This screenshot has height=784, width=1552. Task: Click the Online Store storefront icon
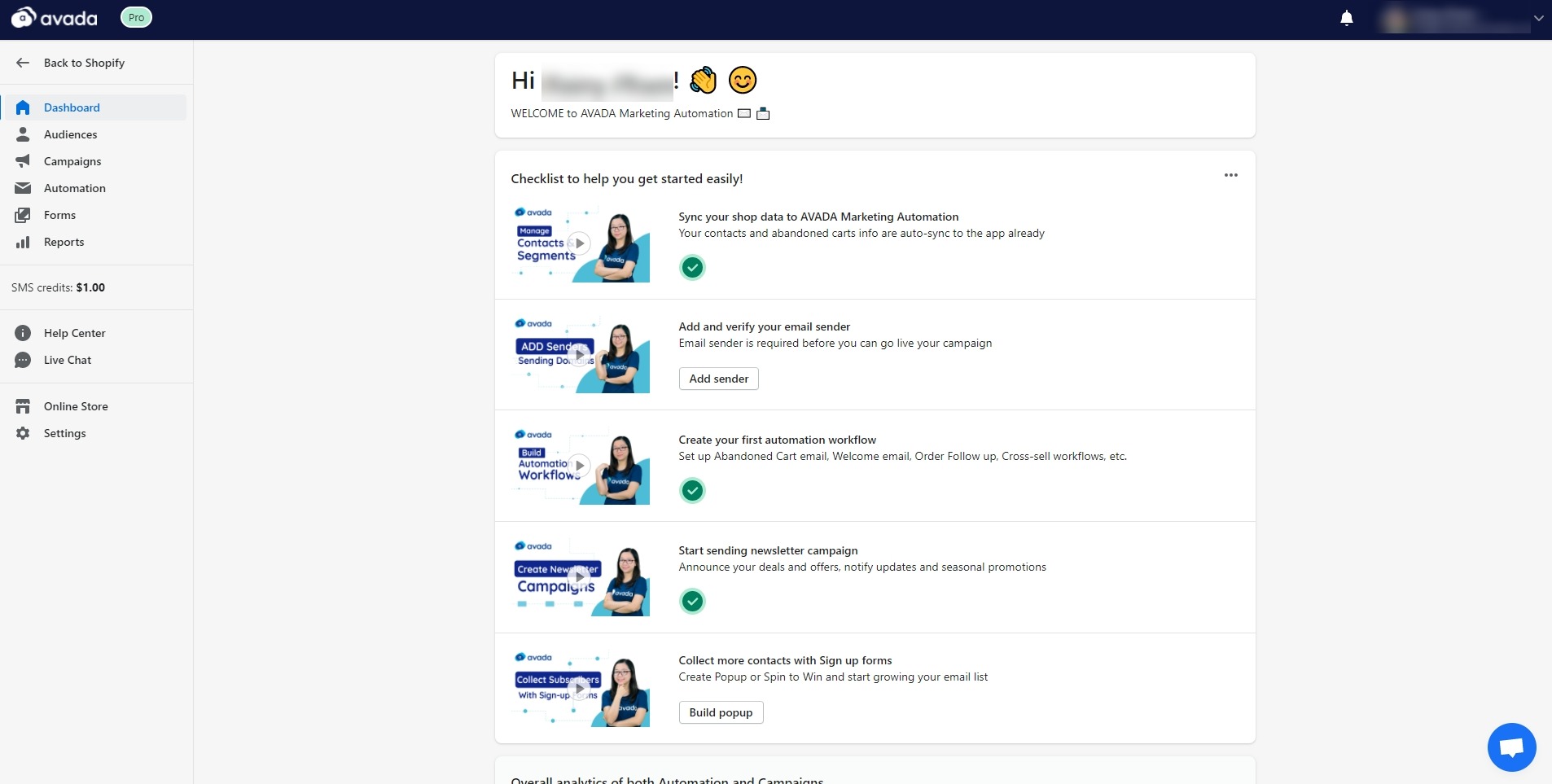coord(23,406)
